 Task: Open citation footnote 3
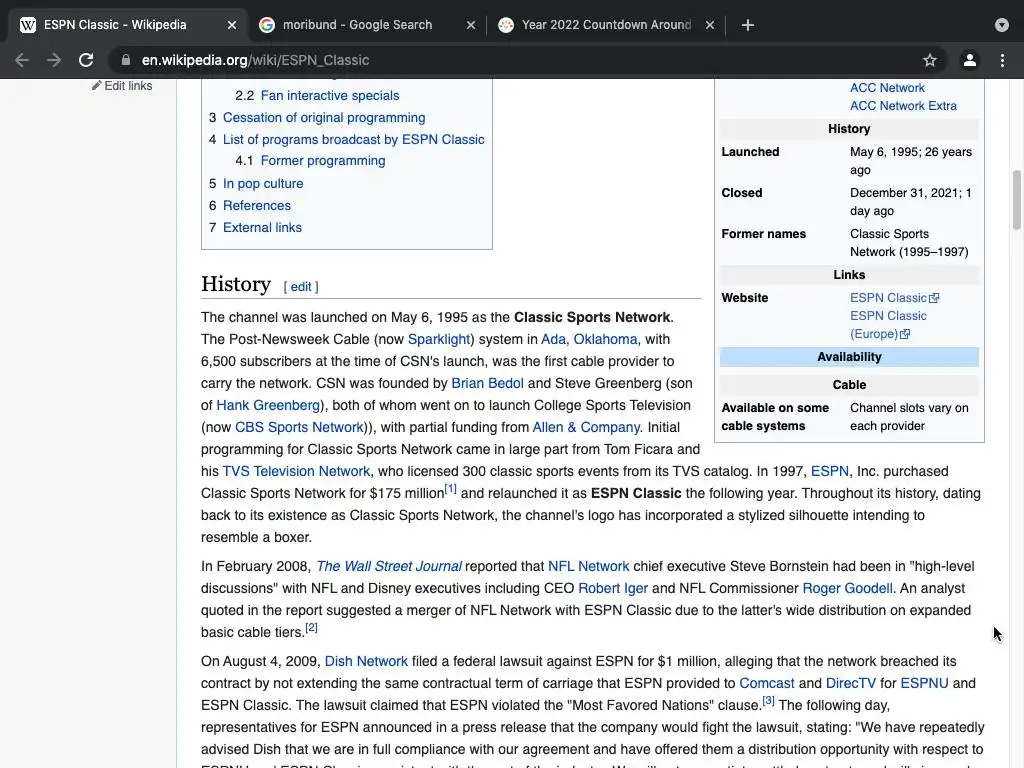[x=769, y=701]
